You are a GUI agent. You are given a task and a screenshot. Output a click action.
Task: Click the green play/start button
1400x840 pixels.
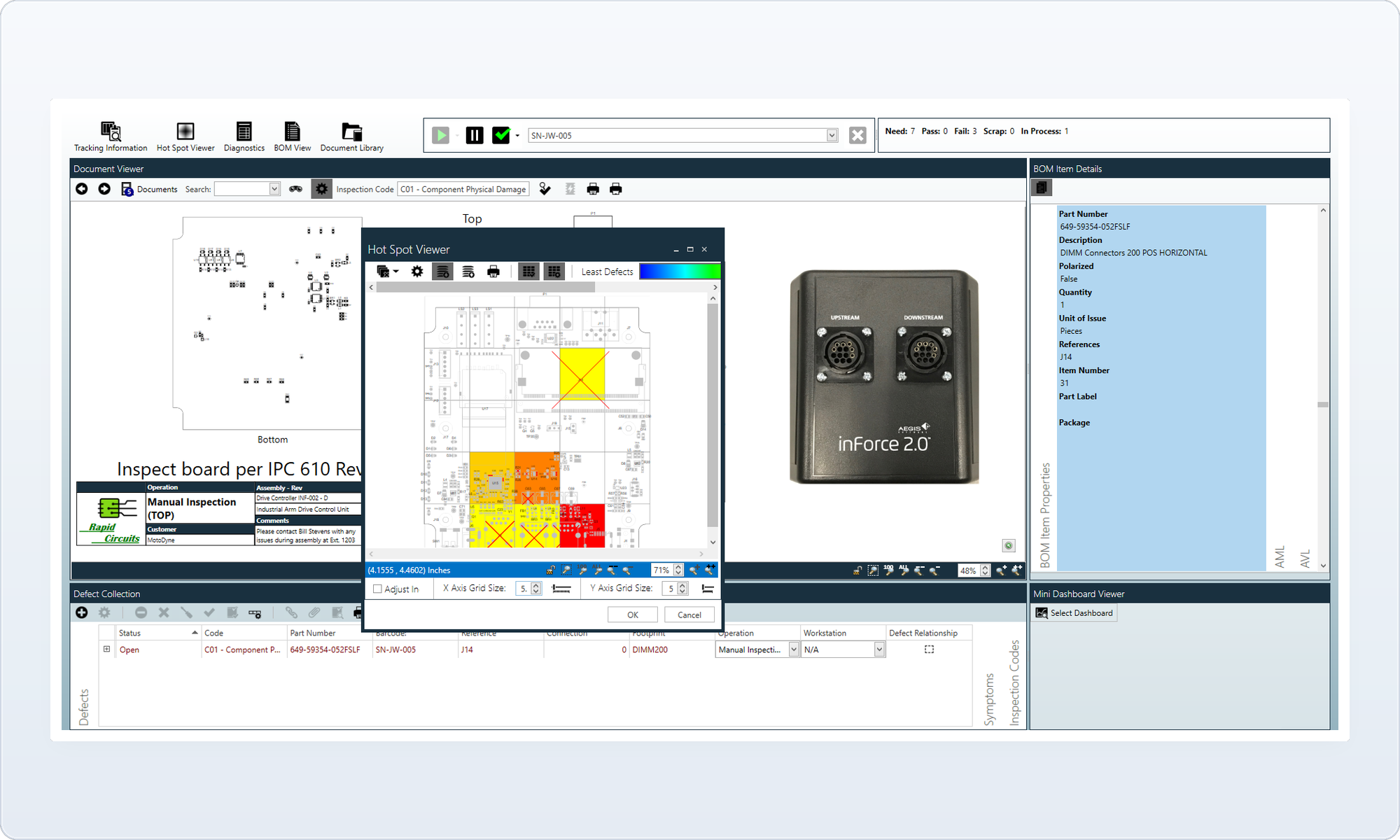pyautogui.click(x=440, y=135)
